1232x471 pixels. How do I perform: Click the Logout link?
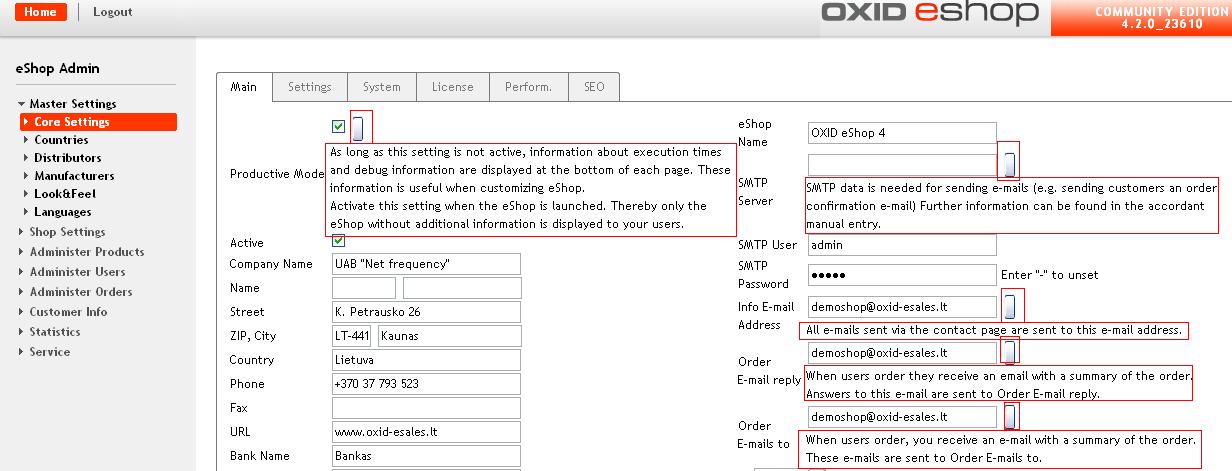coord(112,12)
